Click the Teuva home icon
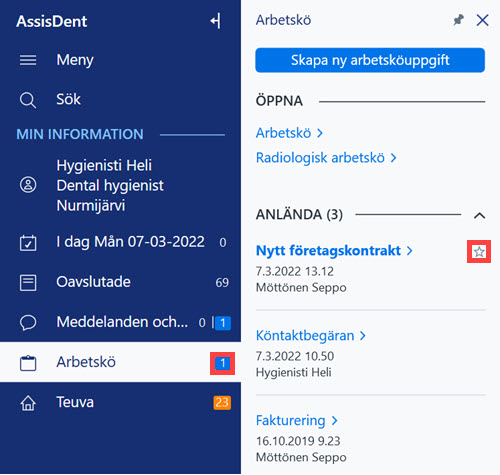 pos(28,403)
